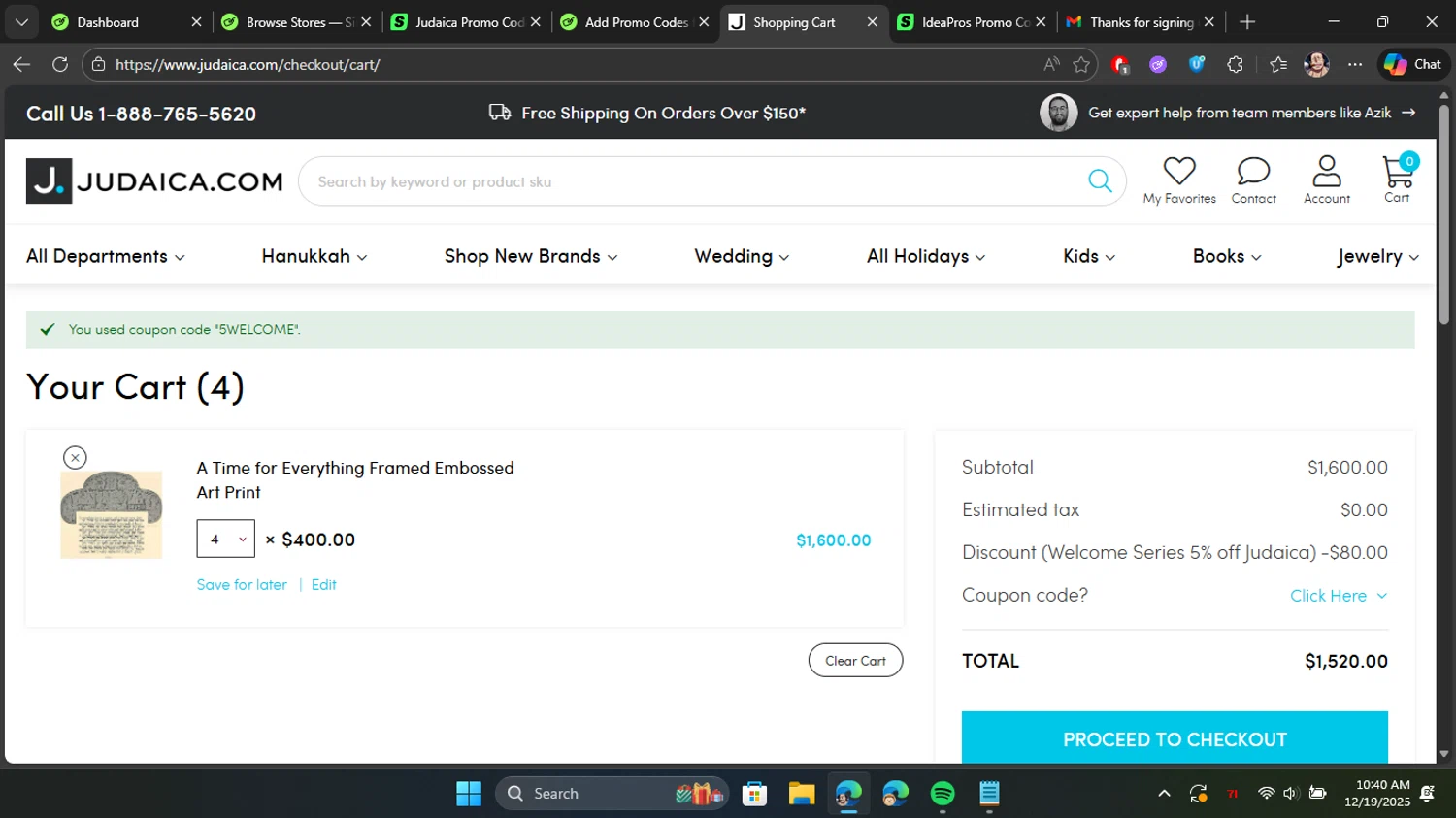Open Notepad from taskbar
This screenshot has width=1456, height=818.
(989, 794)
